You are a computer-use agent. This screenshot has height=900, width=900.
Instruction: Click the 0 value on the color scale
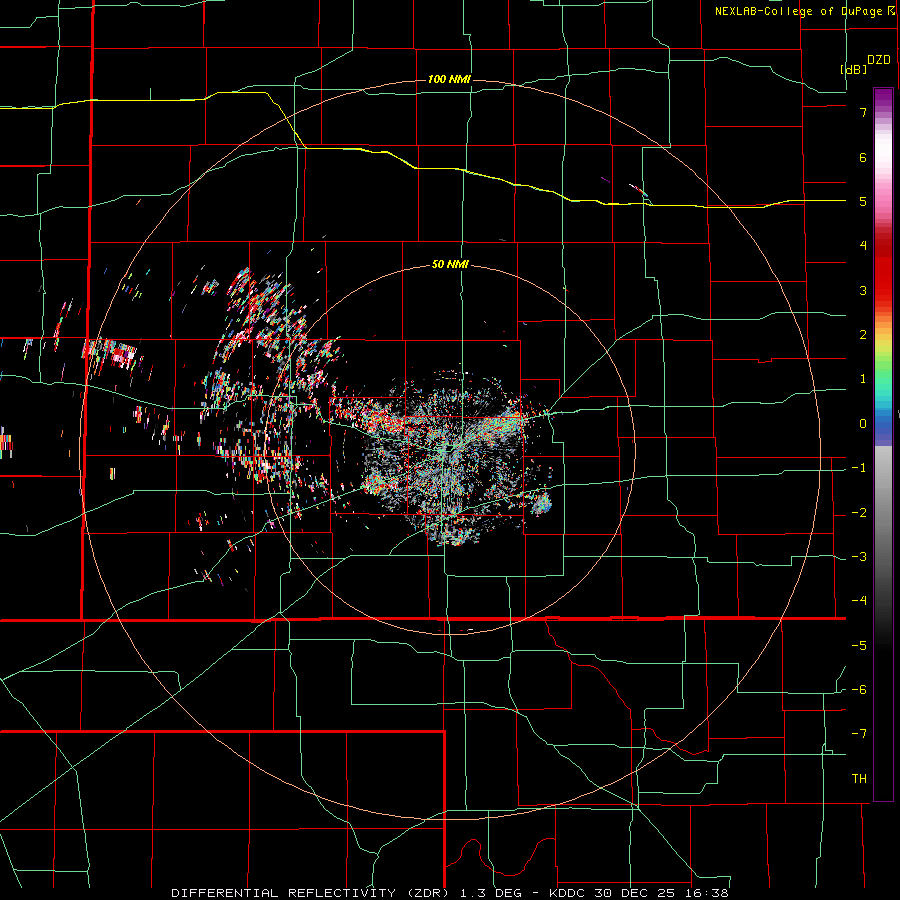pos(863,424)
